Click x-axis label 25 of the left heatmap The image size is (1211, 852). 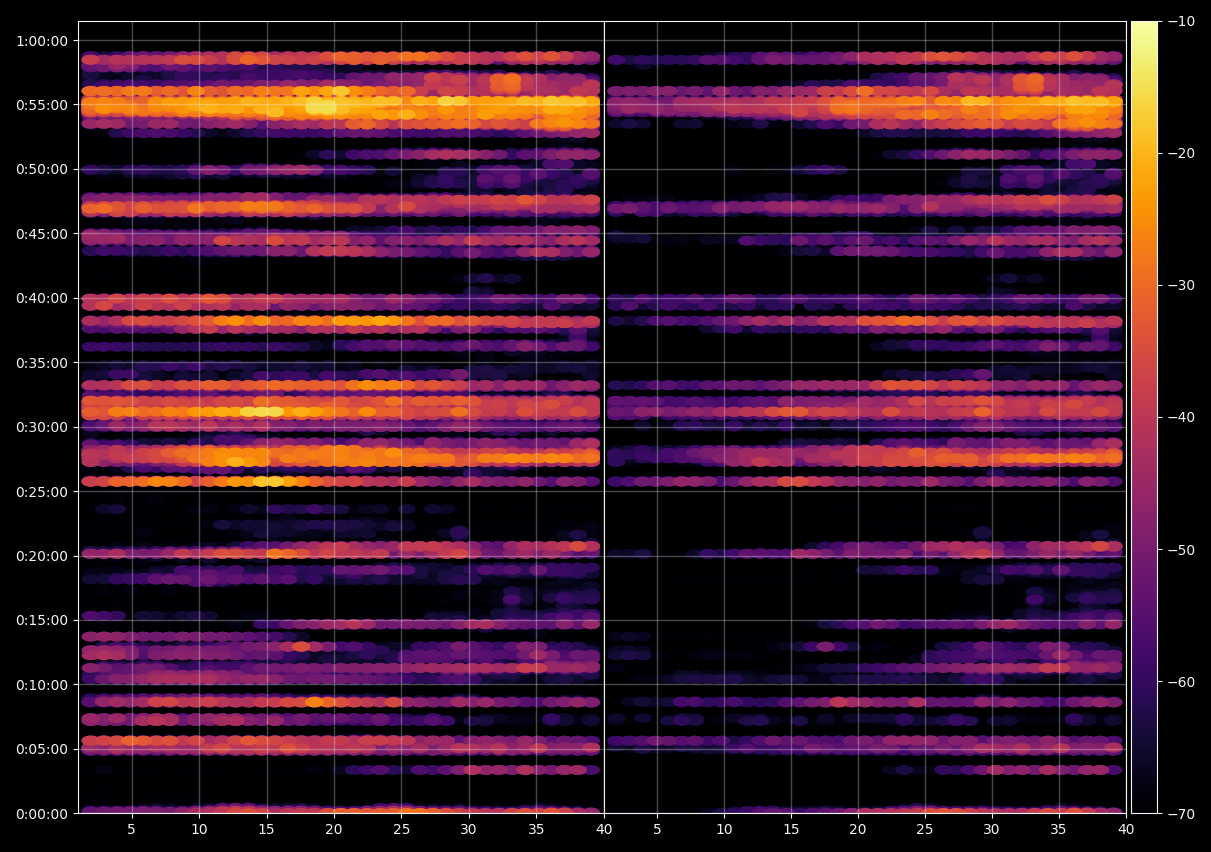[401, 830]
